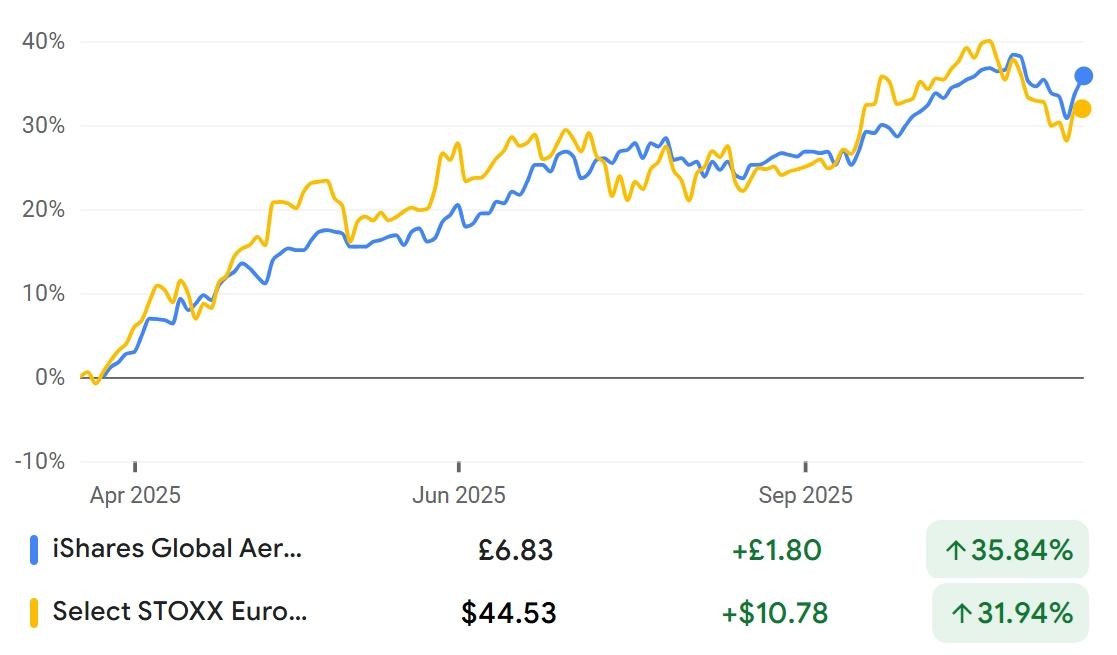Viewport: 1117px width, 655px height.
Task: Click the +$10.78 change value
Action: pos(775,612)
